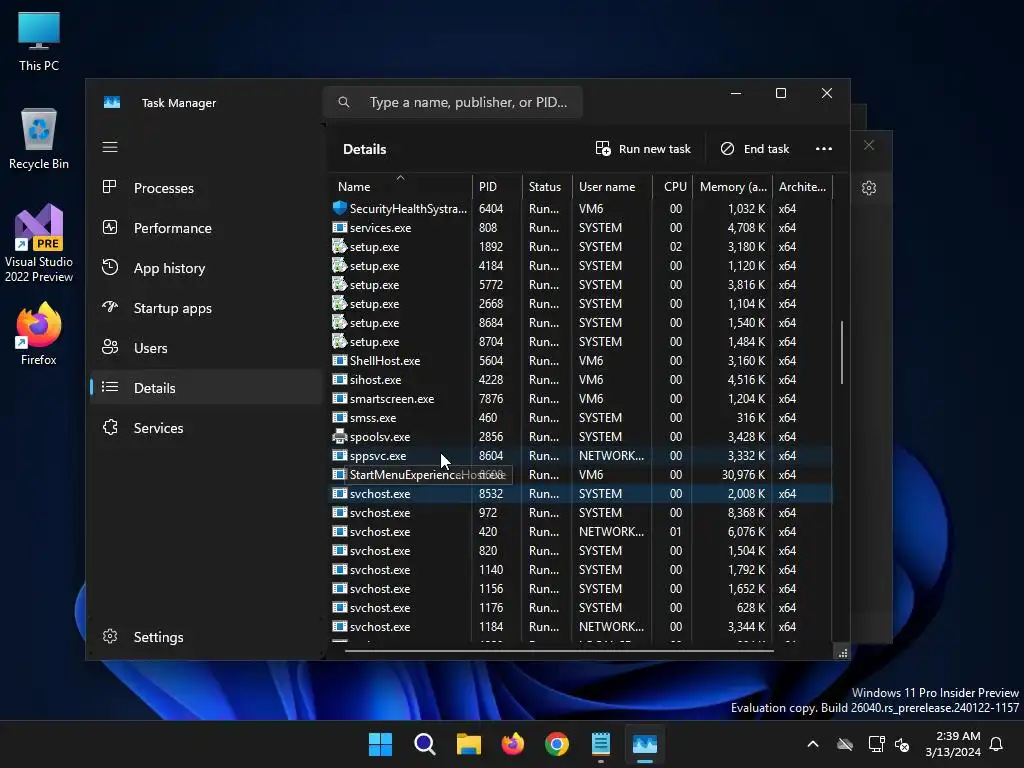Select svchost.exe with PID 1156
The height and width of the screenshot is (768, 1024).
(x=580, y=588)
